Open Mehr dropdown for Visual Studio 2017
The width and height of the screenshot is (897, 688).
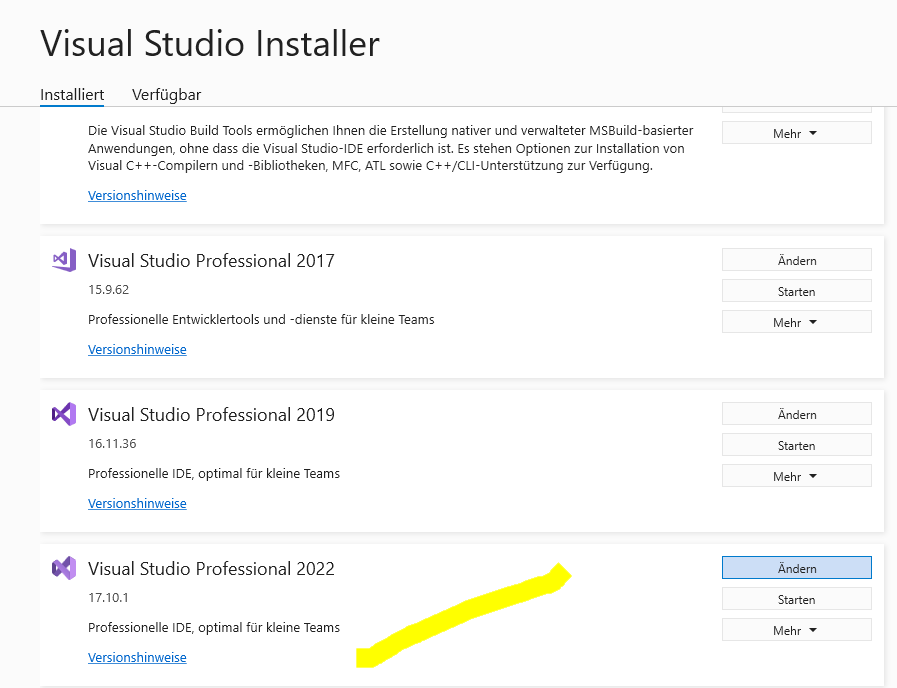point(796,322)
